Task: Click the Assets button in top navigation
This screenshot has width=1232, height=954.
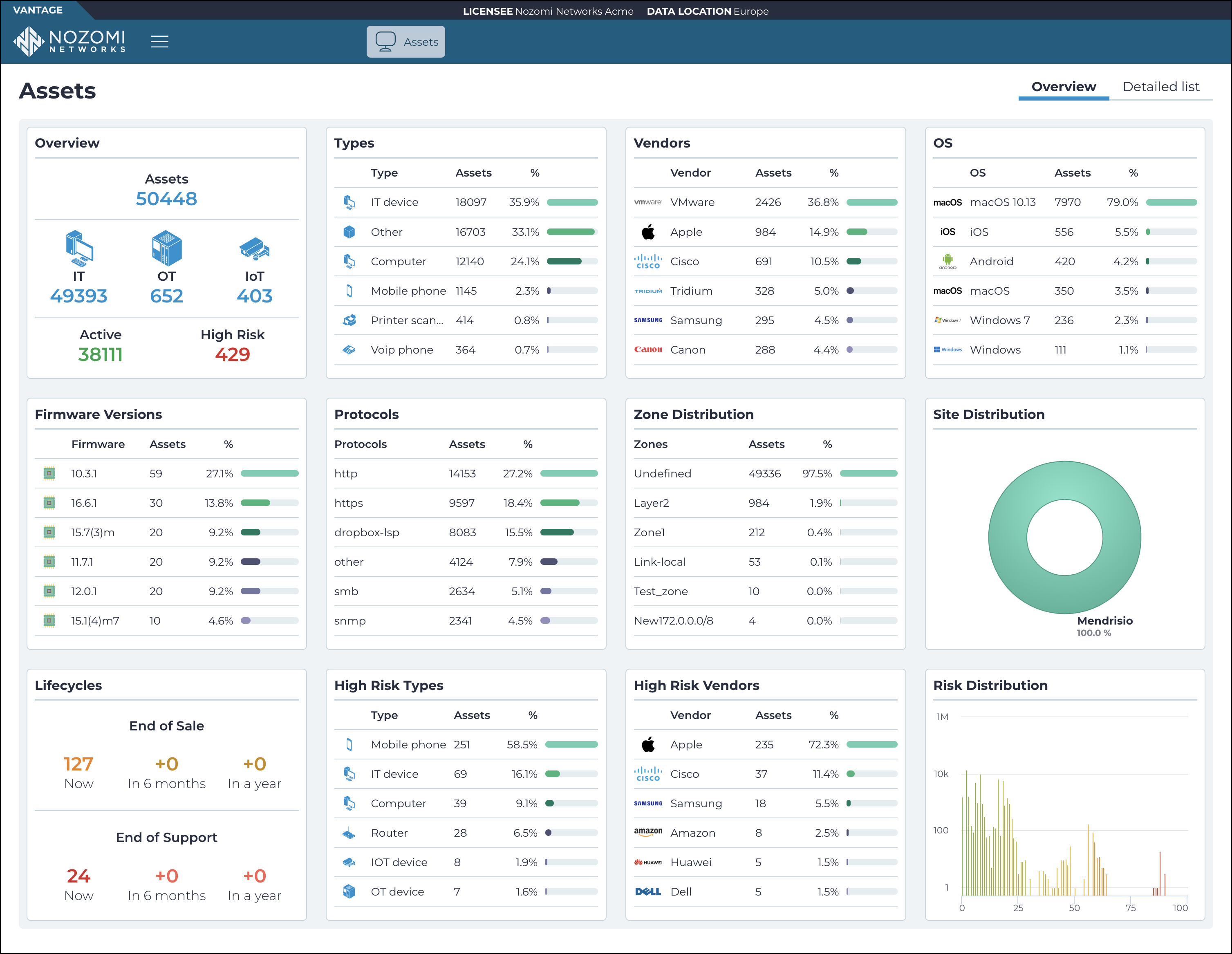Action: click(405, 42)
